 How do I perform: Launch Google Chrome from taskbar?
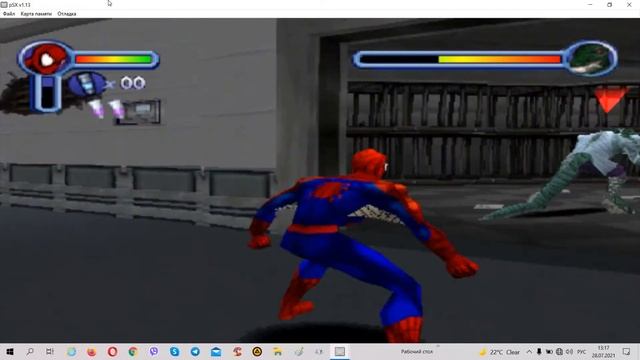(133, 351)
